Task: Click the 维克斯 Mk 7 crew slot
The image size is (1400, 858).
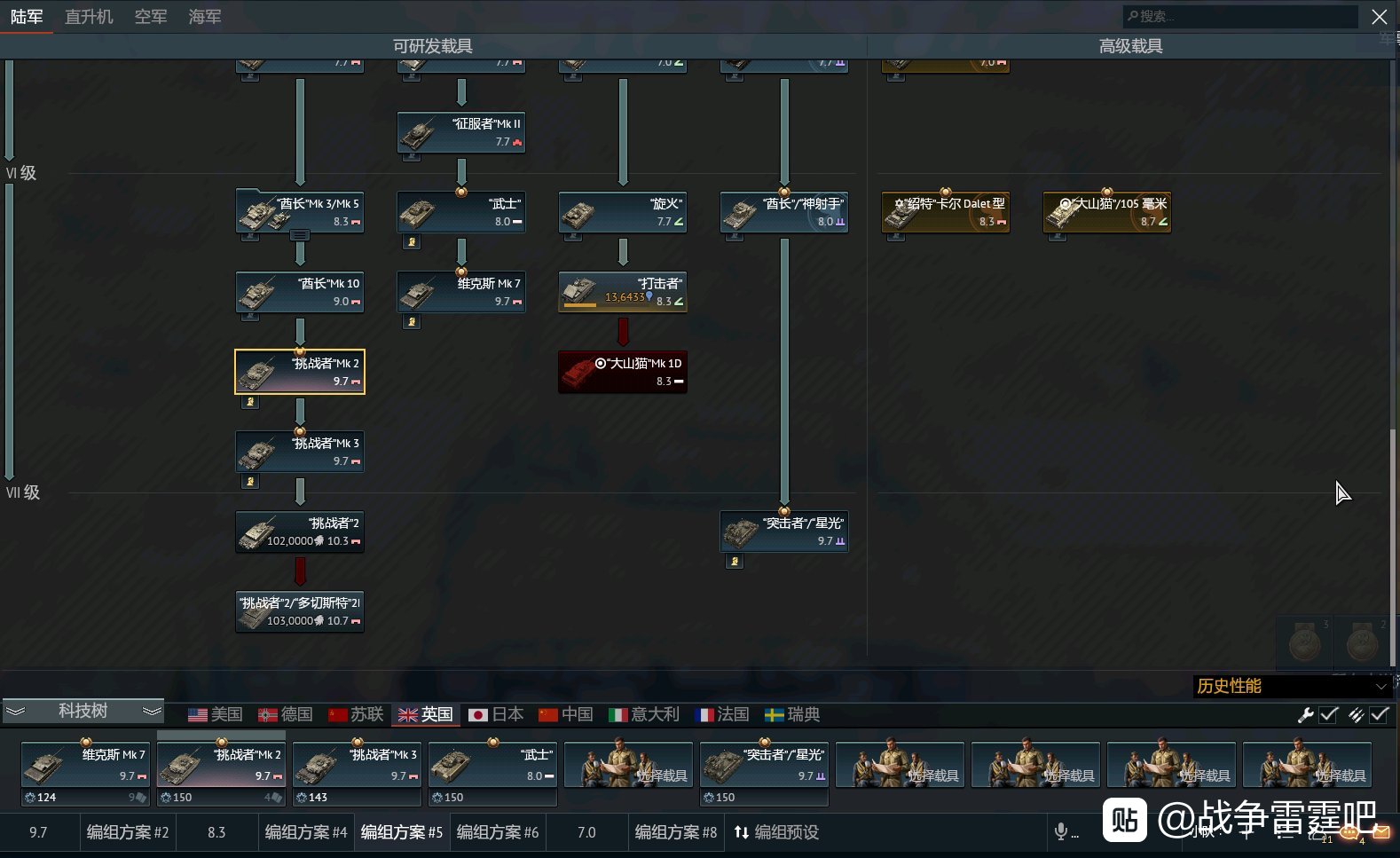Action: [85, 764]
